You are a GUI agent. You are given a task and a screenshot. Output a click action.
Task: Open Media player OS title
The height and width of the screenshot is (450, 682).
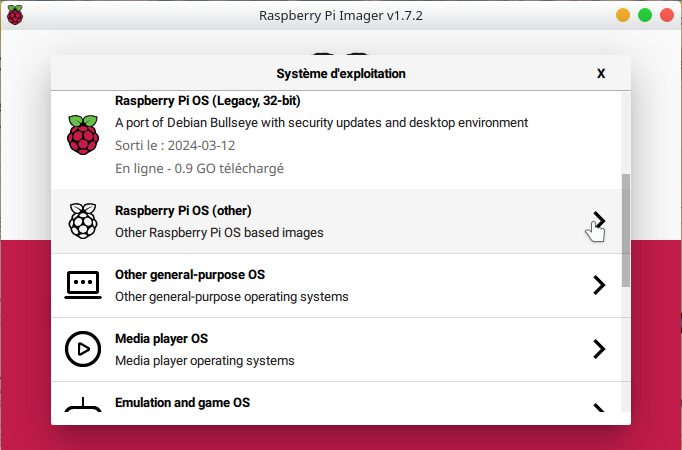(161, 339)
